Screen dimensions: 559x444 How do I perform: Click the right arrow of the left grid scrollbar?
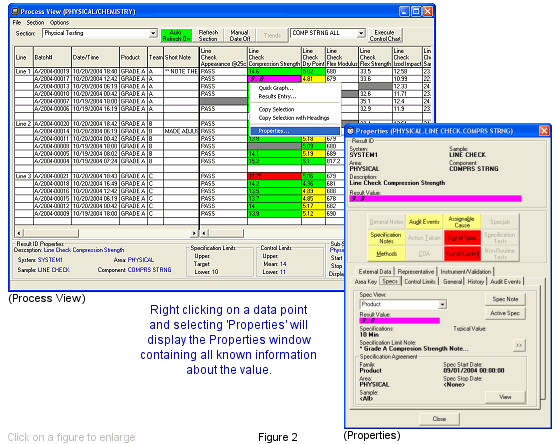pyautogui.click(x=194, y=233)
